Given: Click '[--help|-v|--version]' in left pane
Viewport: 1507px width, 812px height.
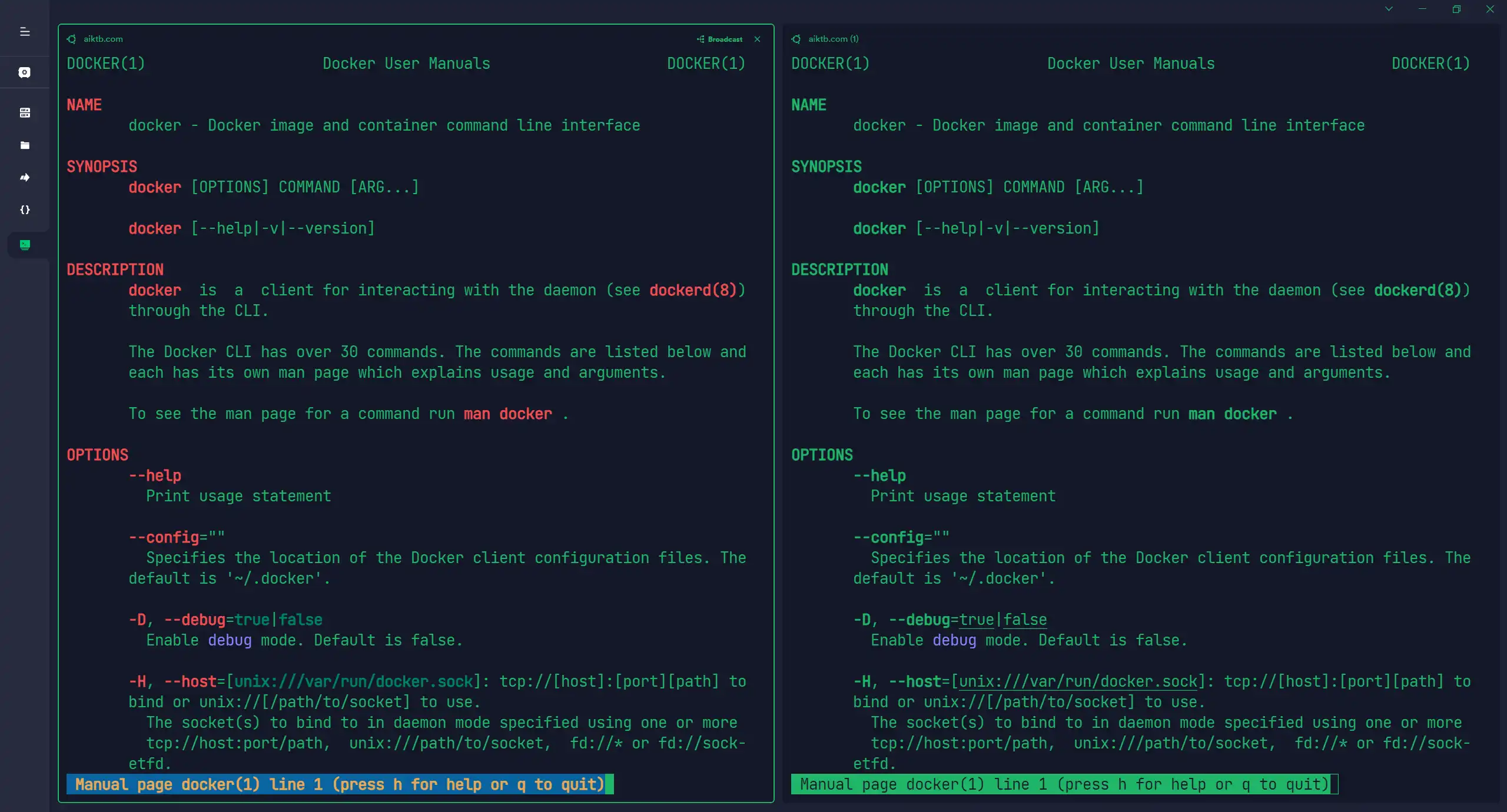Looking at the screenshot, I should point(283,229).
